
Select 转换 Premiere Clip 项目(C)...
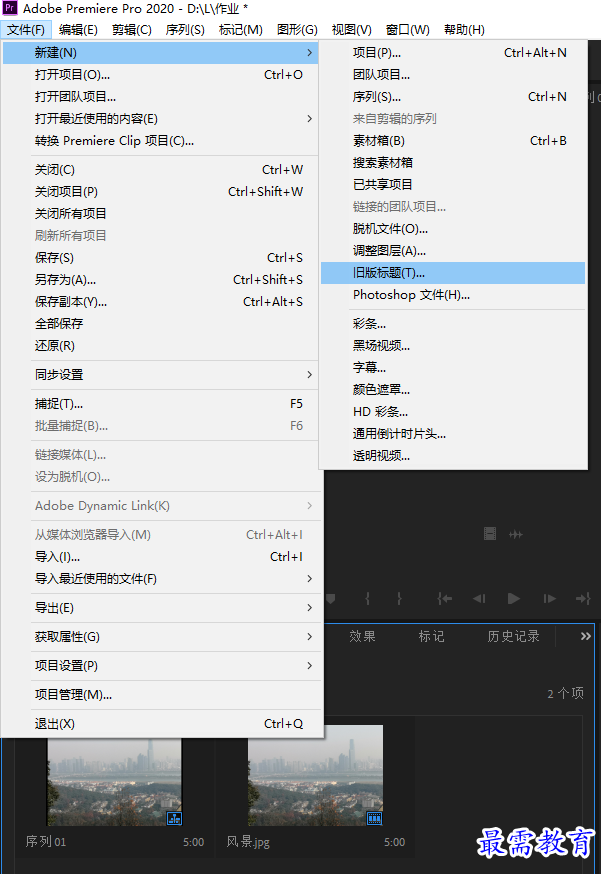pyautogui.click(x=161, y=141)
